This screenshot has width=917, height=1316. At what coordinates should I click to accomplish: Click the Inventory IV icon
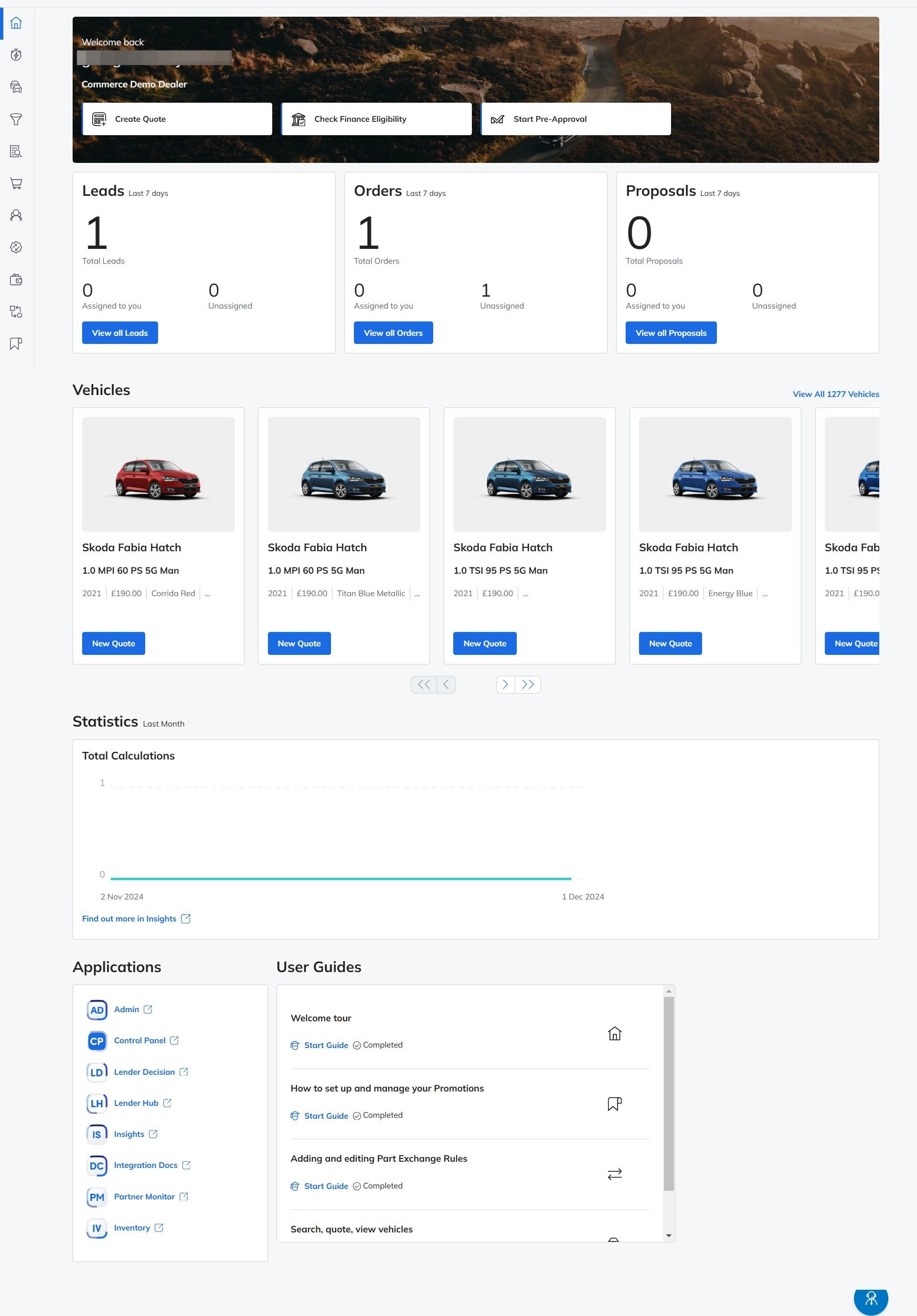[97, 1228]
